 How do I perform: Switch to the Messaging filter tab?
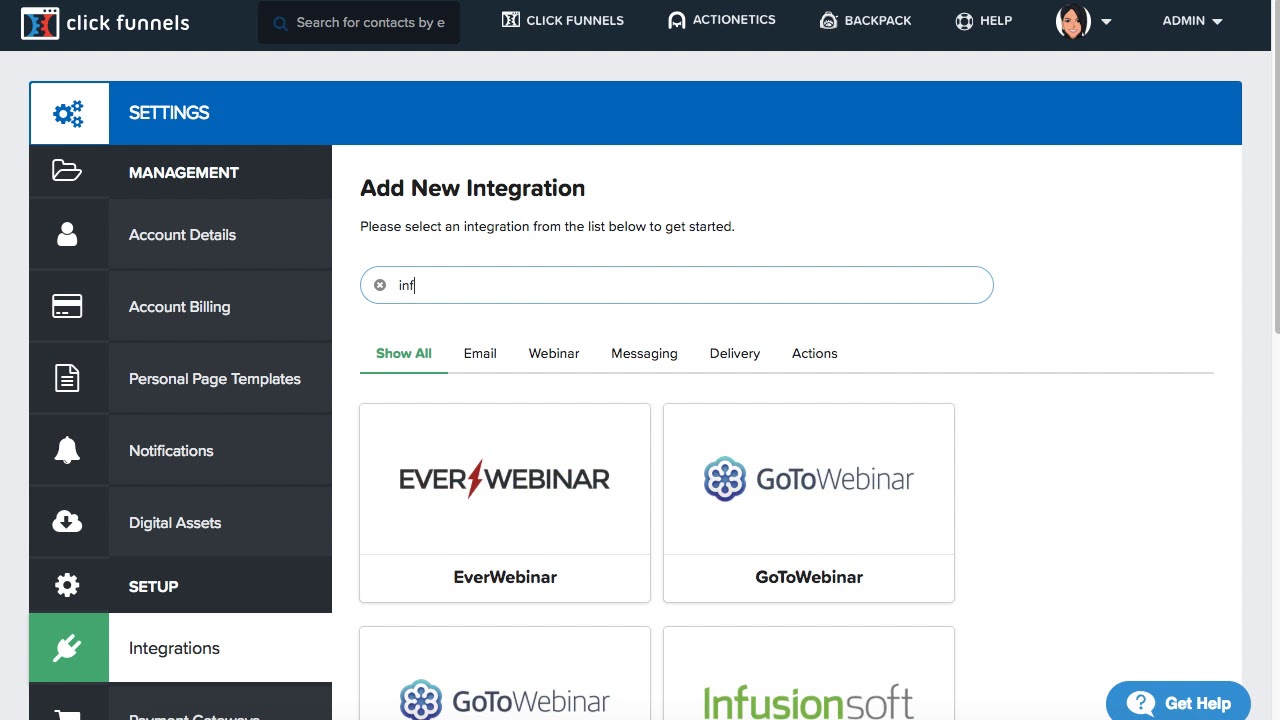coord(644,353)
